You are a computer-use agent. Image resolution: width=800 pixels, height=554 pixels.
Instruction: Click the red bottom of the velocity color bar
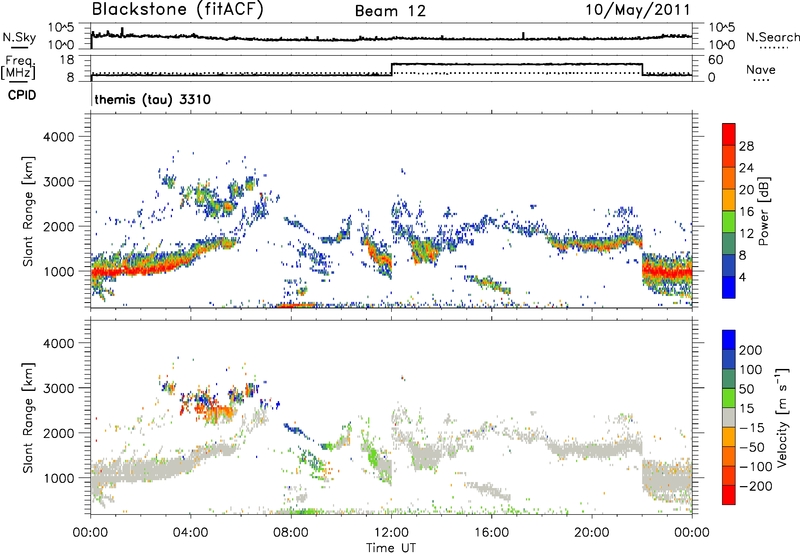(x=729, y=495)
